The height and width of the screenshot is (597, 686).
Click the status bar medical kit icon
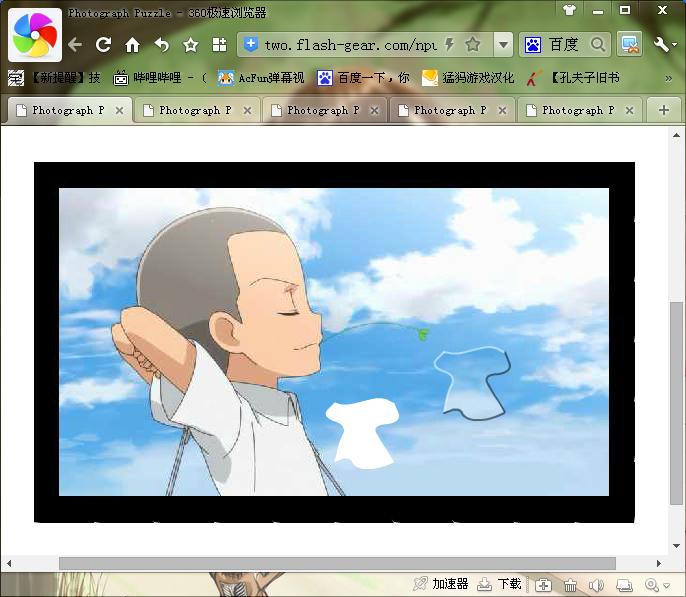[x=543, y=585]
